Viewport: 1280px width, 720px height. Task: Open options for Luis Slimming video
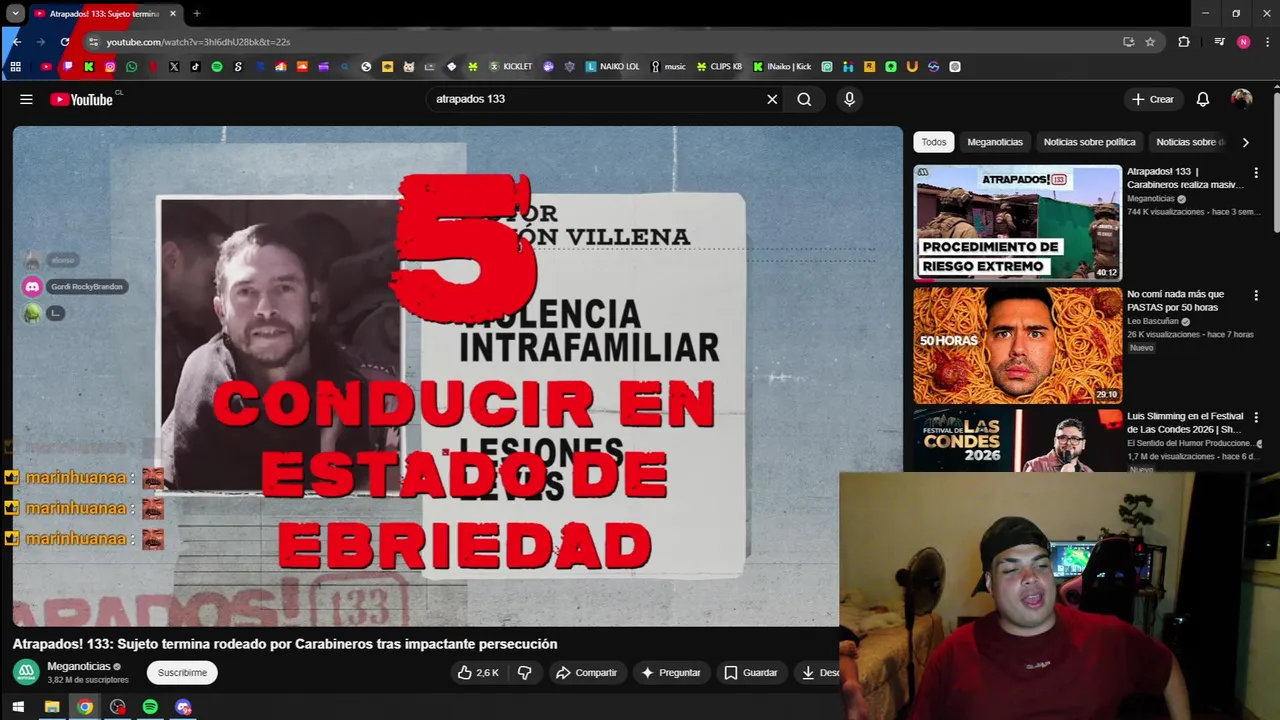[1256, 417]
